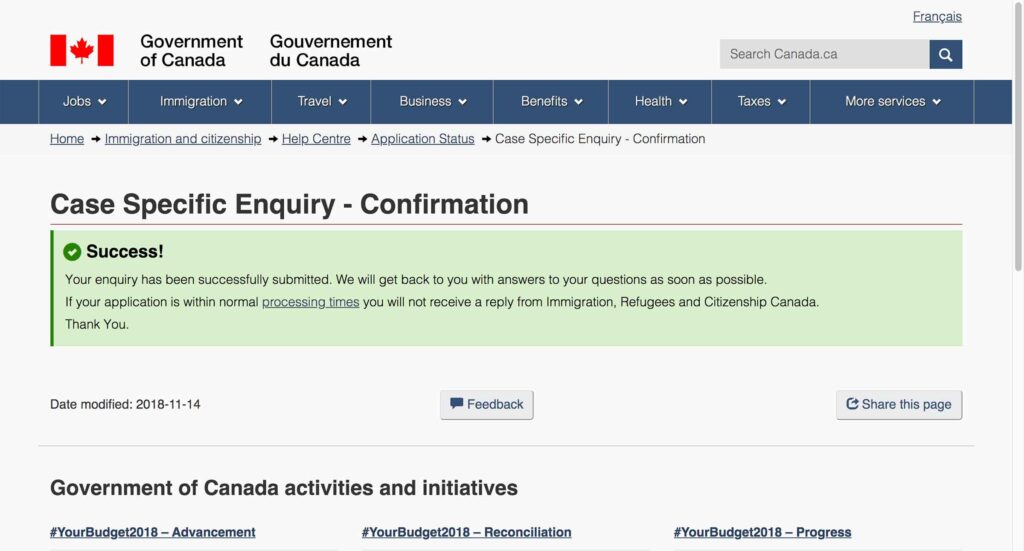
Task: Switch language to Français
Action: [937, 17]
